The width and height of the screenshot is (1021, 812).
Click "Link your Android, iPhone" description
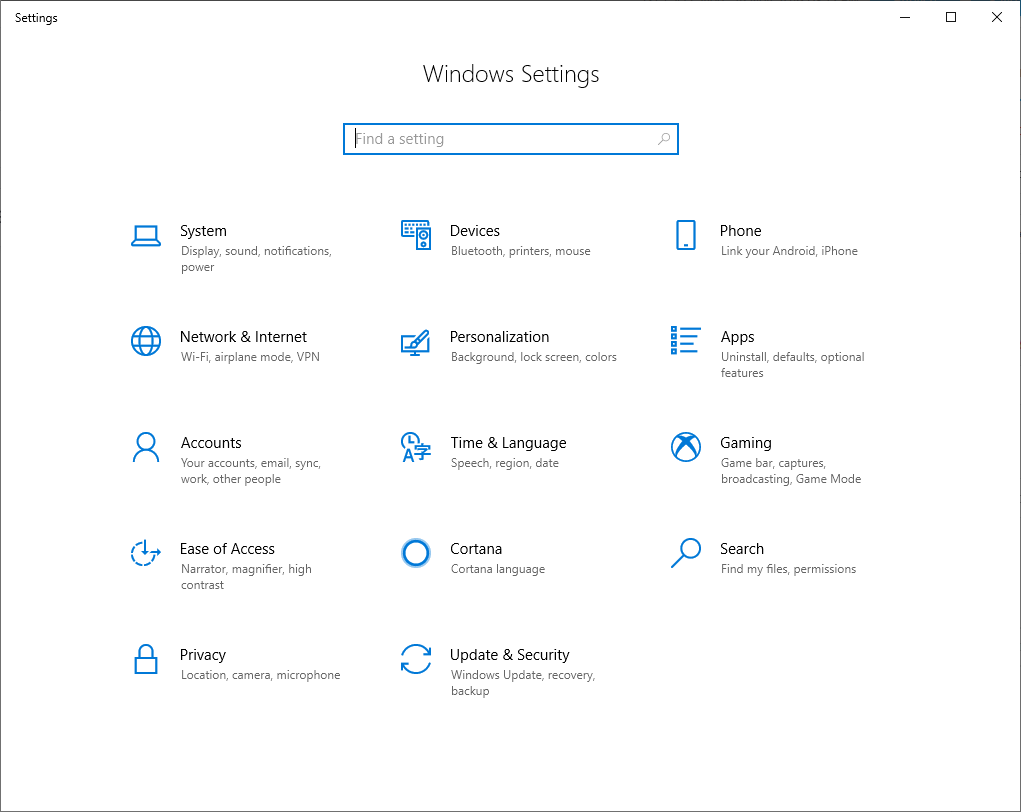tap(789, 251)
